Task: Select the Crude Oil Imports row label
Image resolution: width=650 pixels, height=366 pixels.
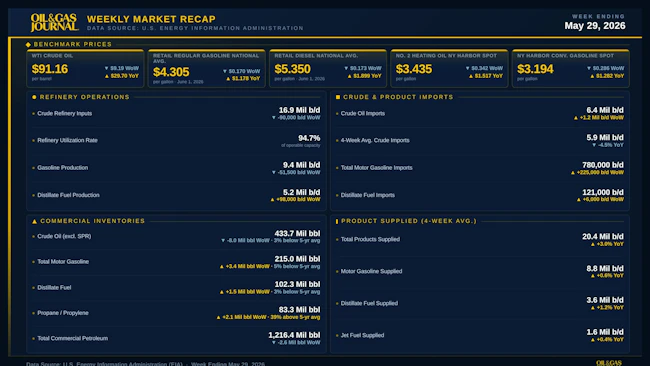Action: point(363,113)
